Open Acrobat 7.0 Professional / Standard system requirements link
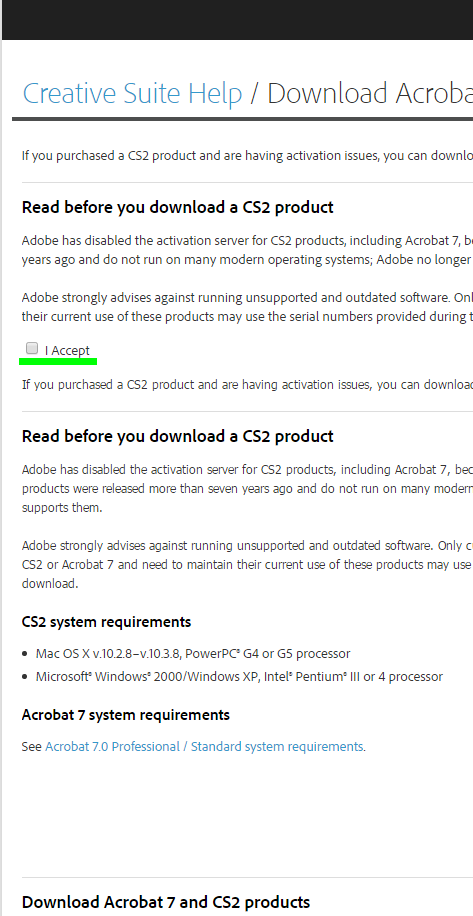 coord(204,747)
